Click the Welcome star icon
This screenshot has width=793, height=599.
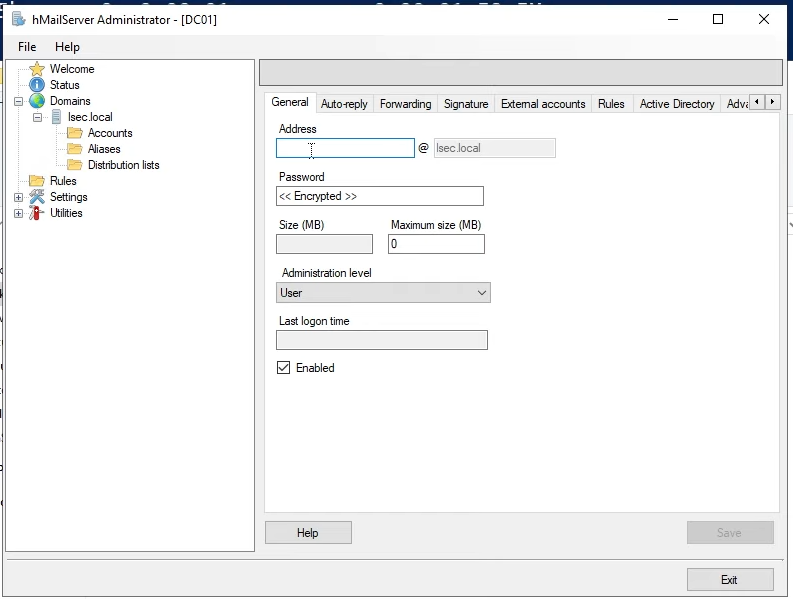(x=37, y=69)
